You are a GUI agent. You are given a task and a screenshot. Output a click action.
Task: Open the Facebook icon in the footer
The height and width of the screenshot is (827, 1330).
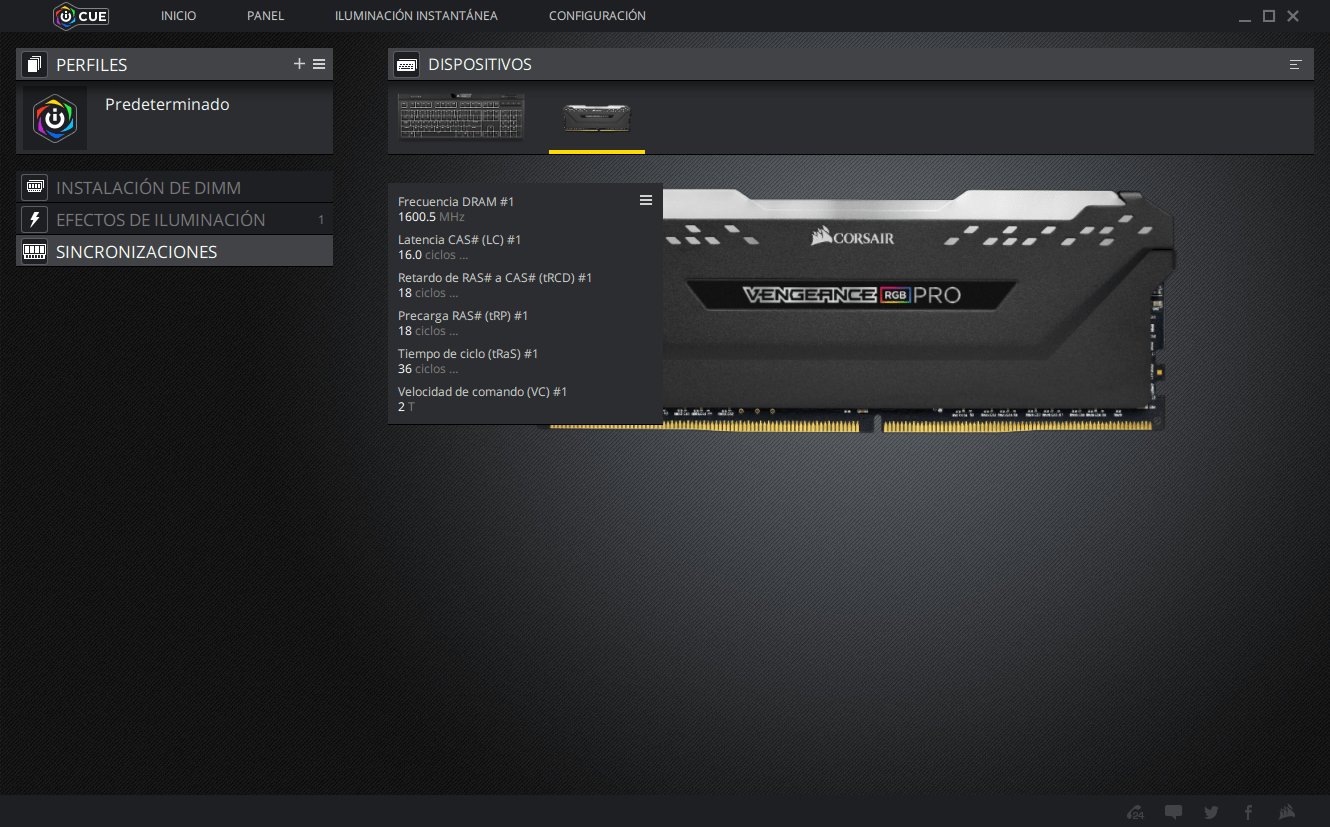click(x=1249, y=812)
